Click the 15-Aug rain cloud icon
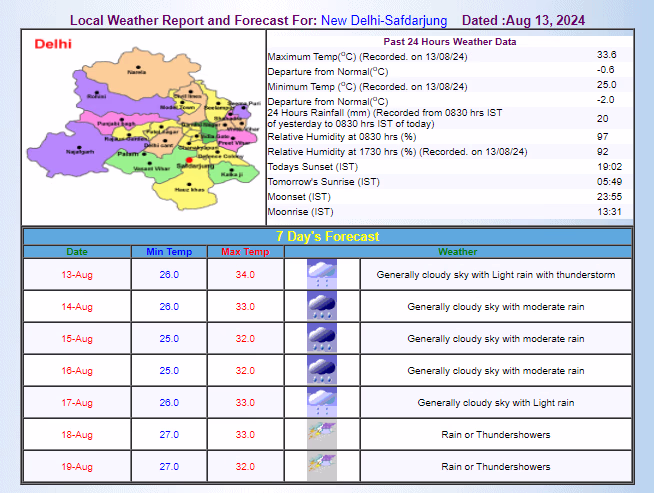 (321, 338)
